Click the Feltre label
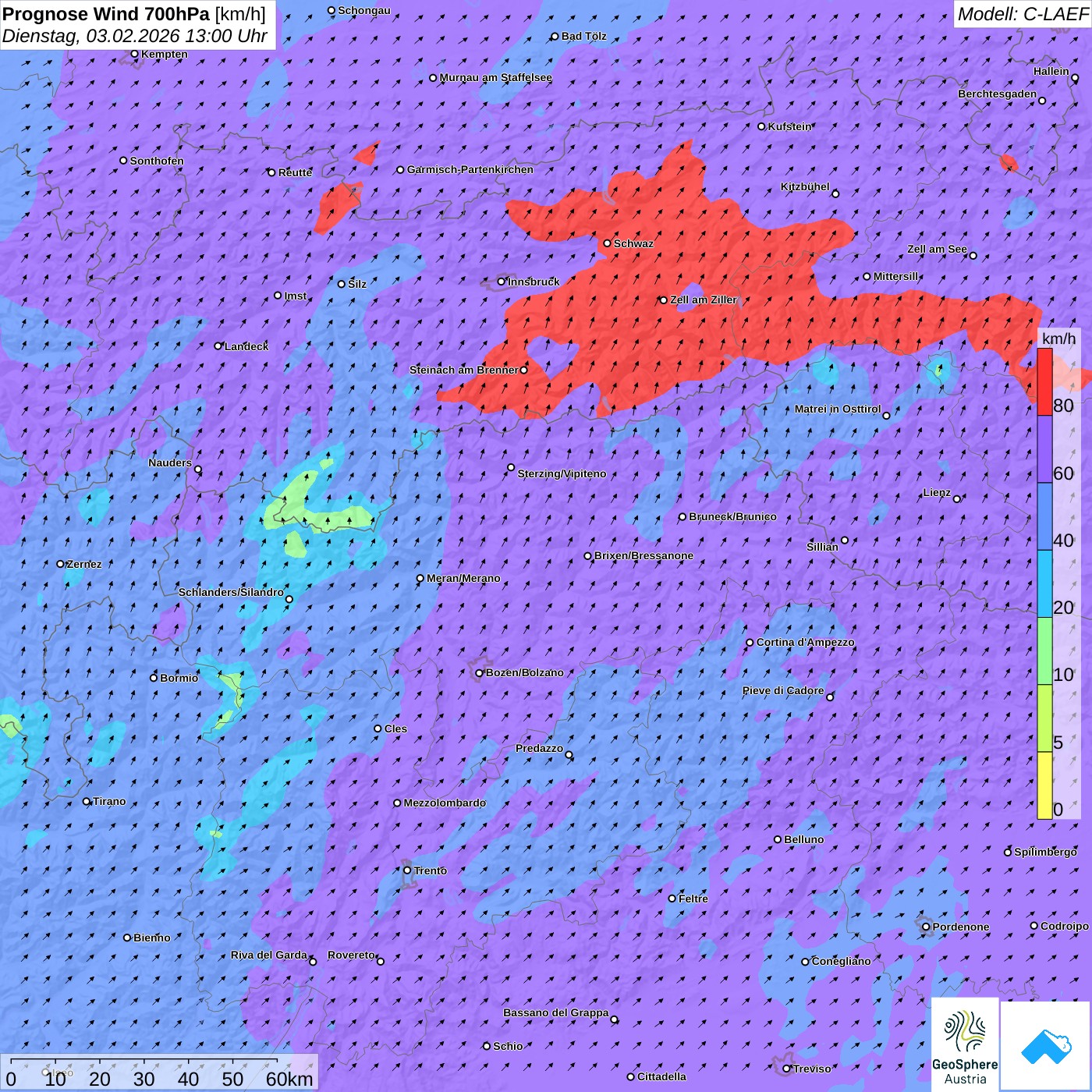 pyautogui.click(x=693, y=899)
